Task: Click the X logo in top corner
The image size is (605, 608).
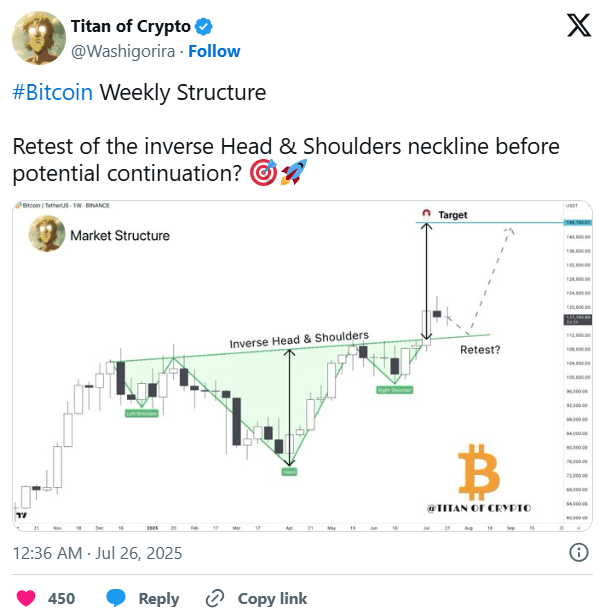Action: pos(579,26)
